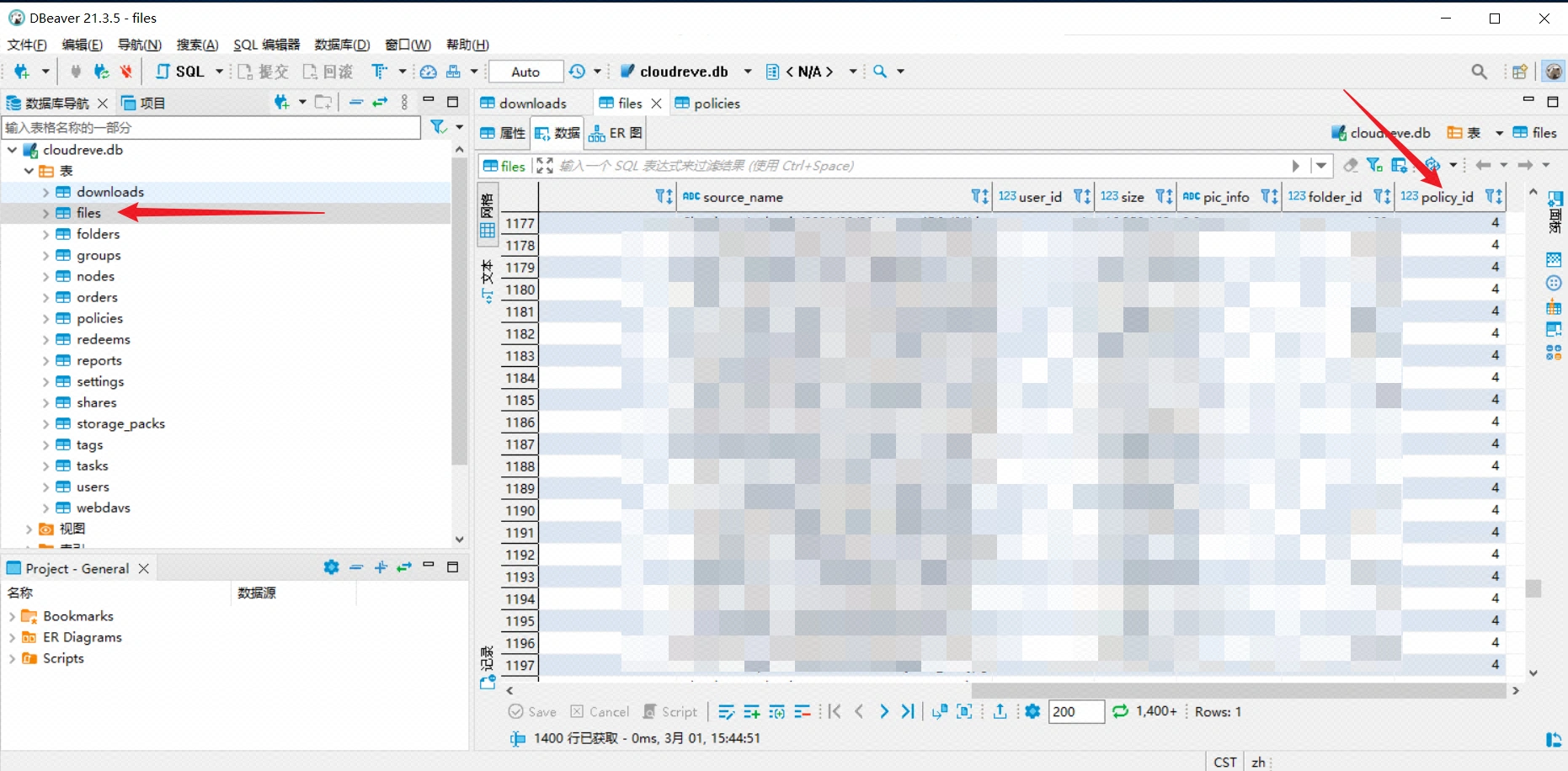Click the fetch size field showing 200
This screenshot has width=1568, height=771.
(1076, 712)
